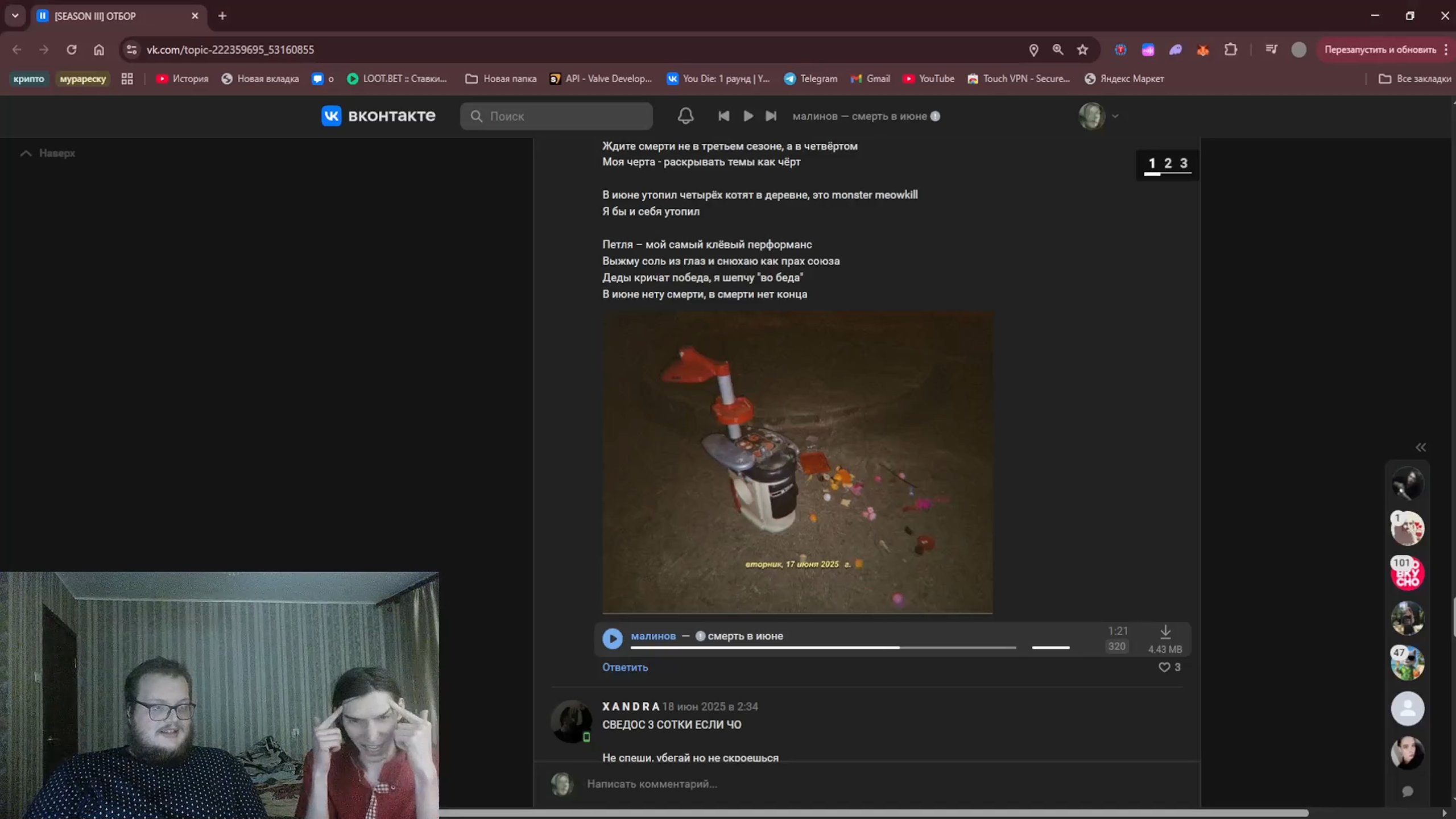
Task: Skip to next track in header player
Action: [x=771, y=116]
